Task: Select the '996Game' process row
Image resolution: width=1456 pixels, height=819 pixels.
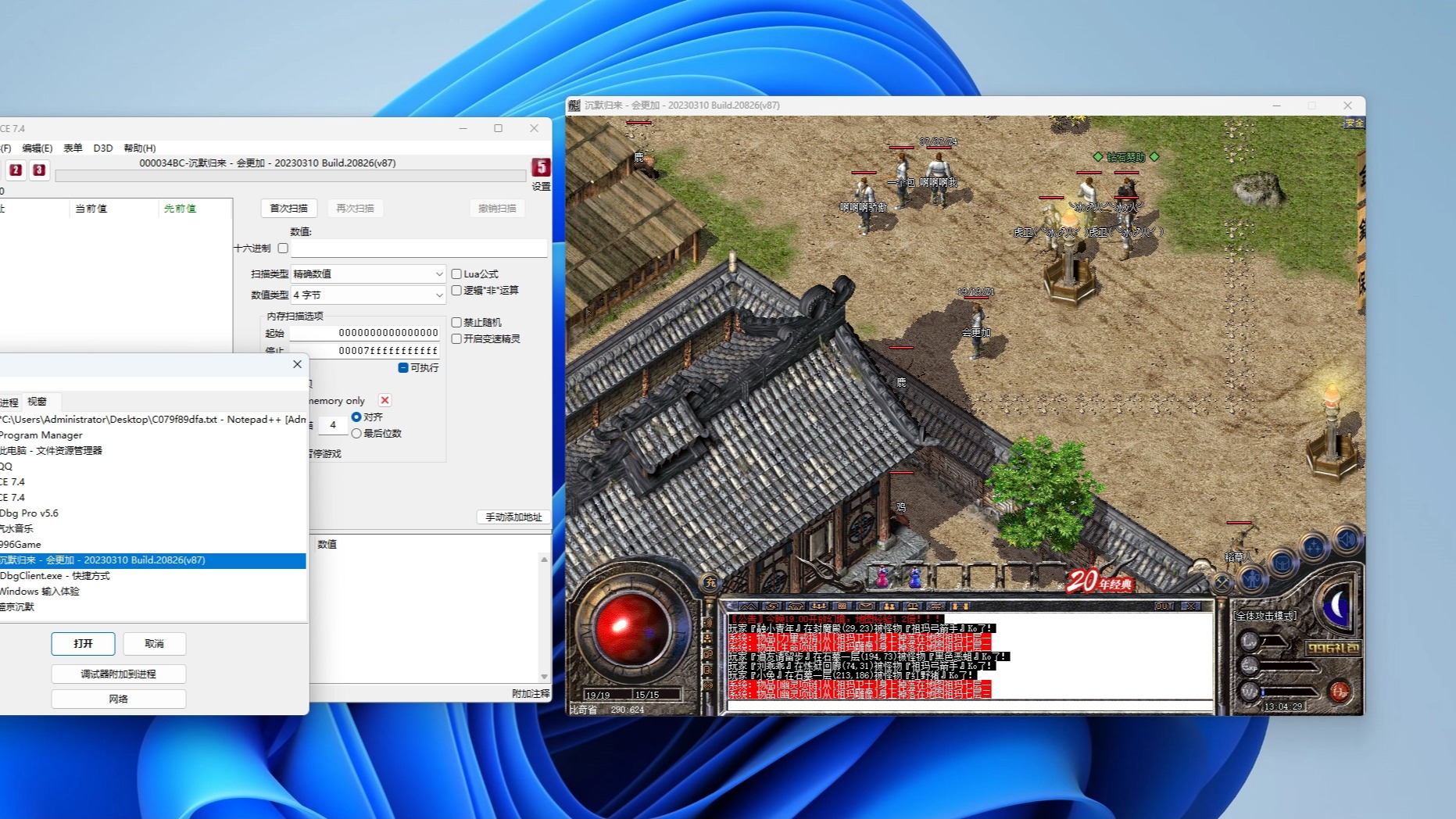Action: click(x=152, y=544)
